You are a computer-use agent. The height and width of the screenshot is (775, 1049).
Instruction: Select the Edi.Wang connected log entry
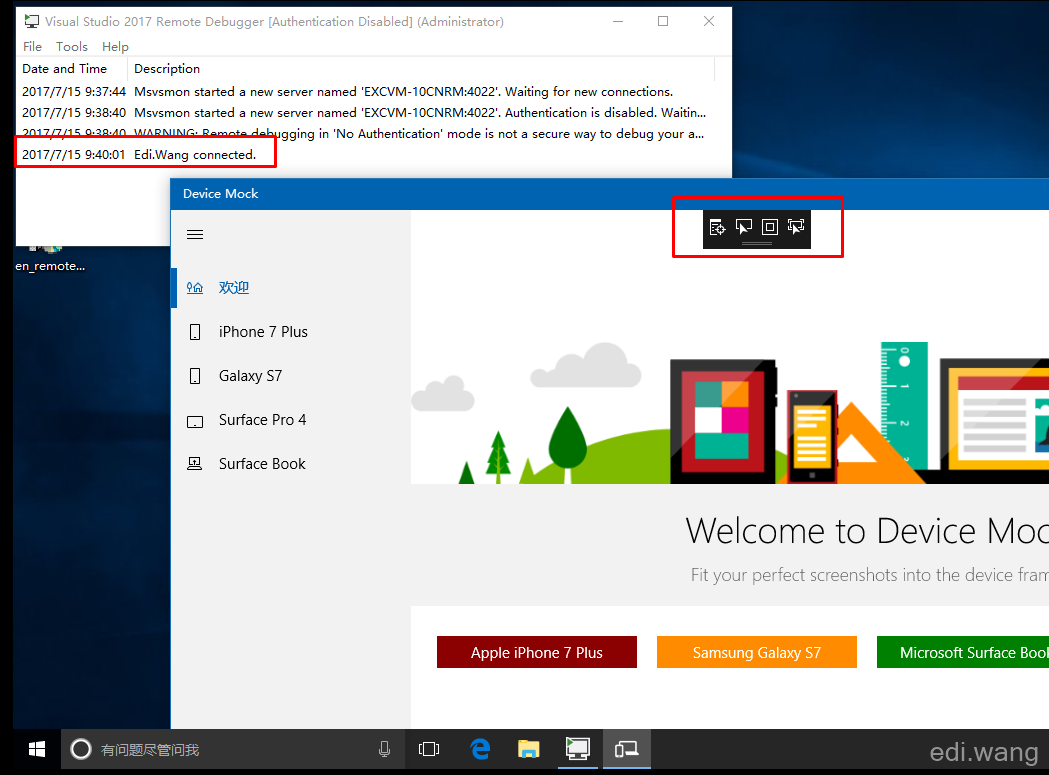coord(365,155)
